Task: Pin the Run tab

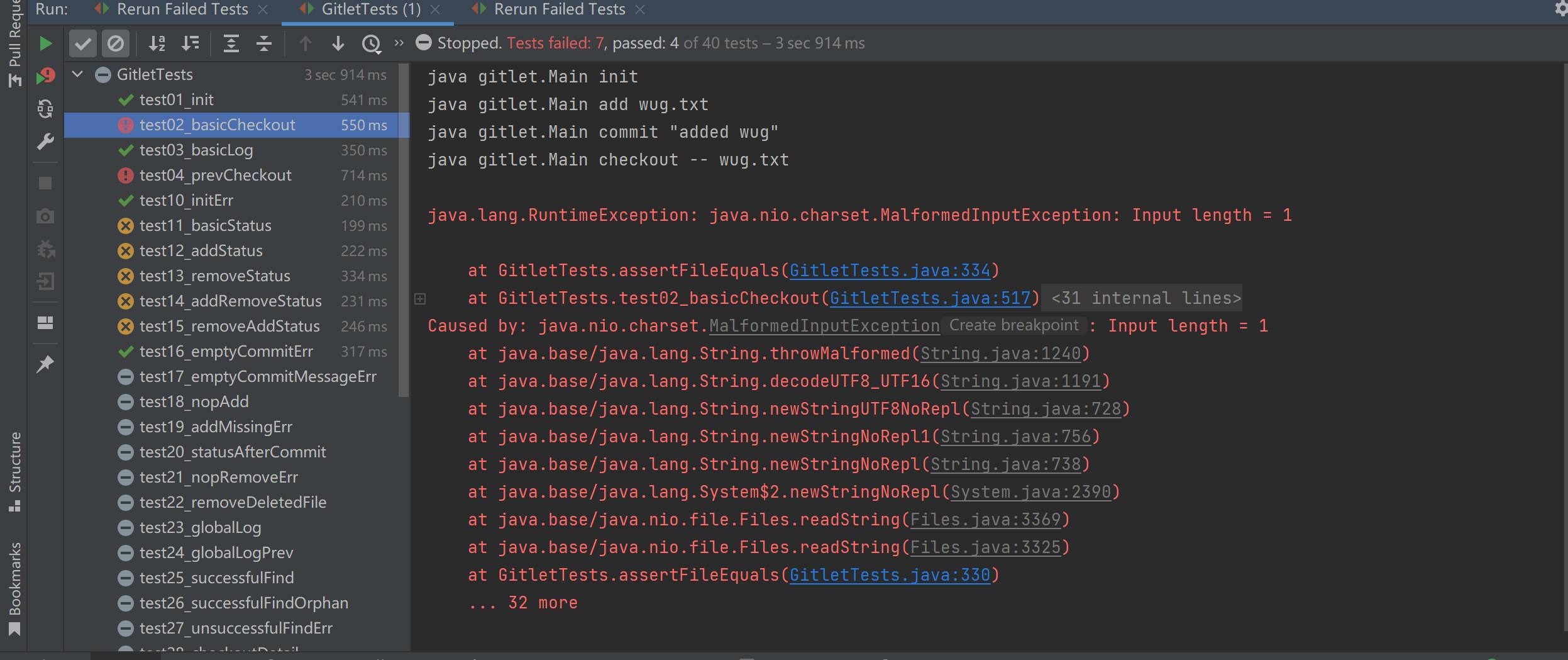Action: pyautogui.click(x=45, y=364)
